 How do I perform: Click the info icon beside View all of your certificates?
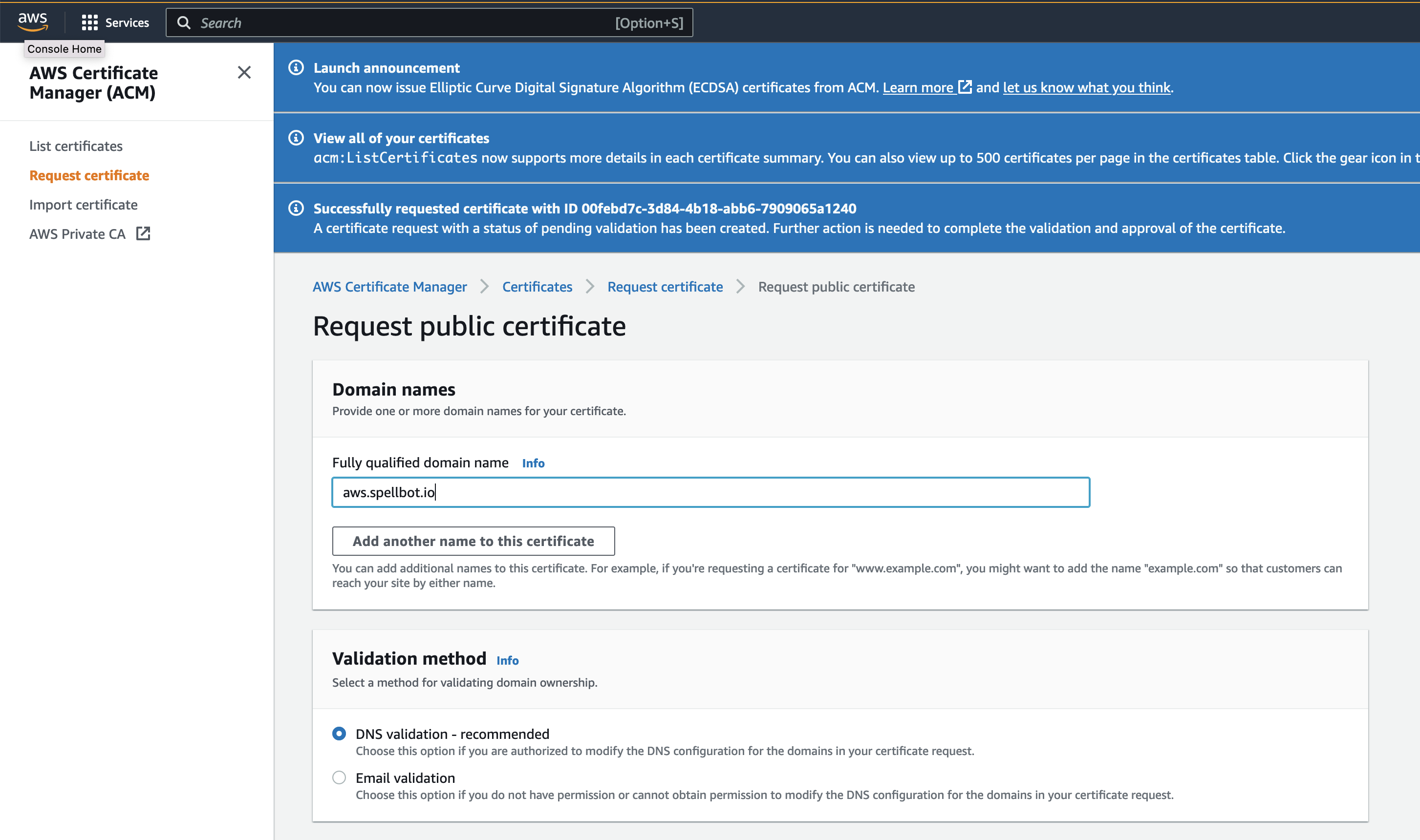pyautogui.click(x=297, y=137)
